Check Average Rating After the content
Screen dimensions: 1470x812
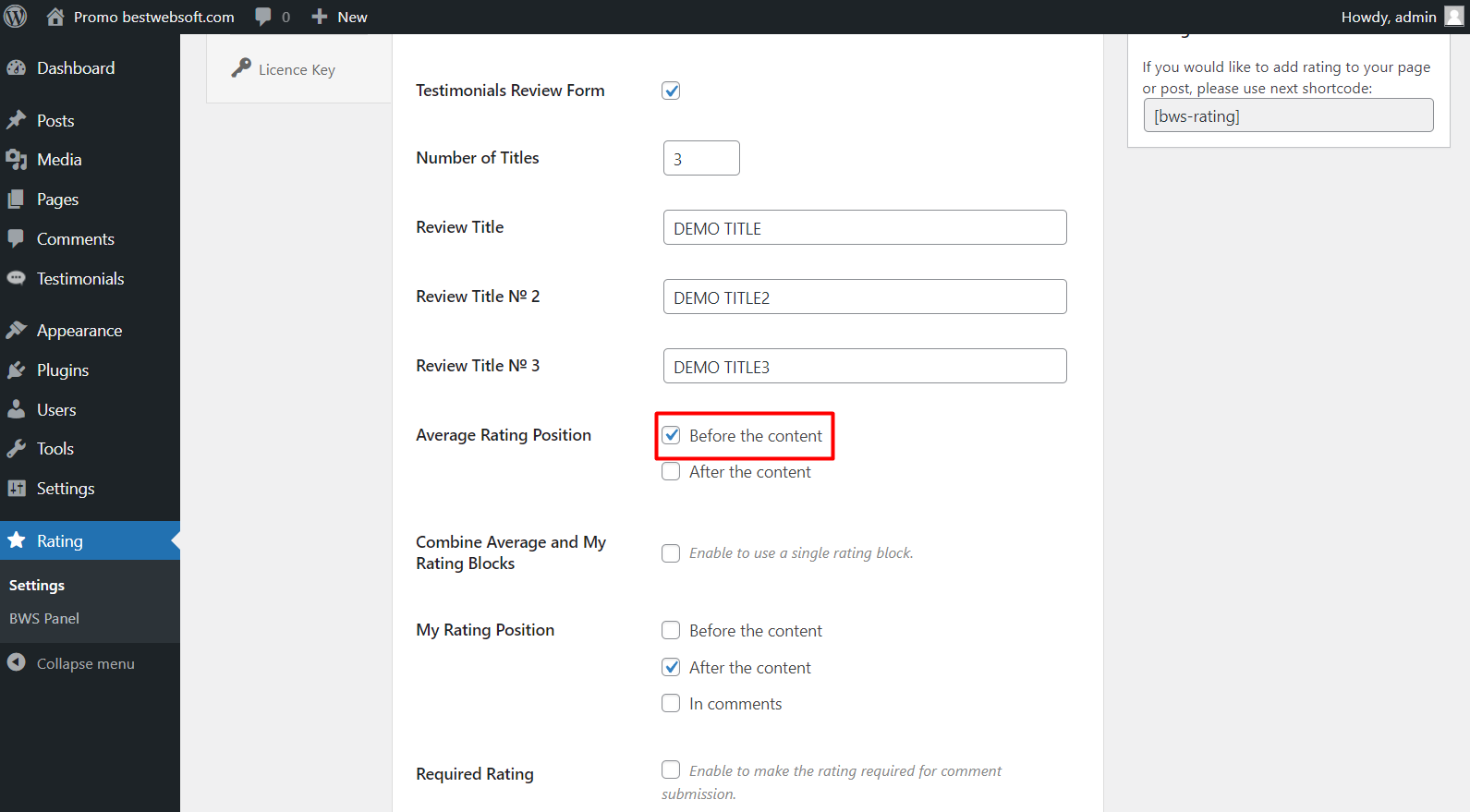point(671,471)
